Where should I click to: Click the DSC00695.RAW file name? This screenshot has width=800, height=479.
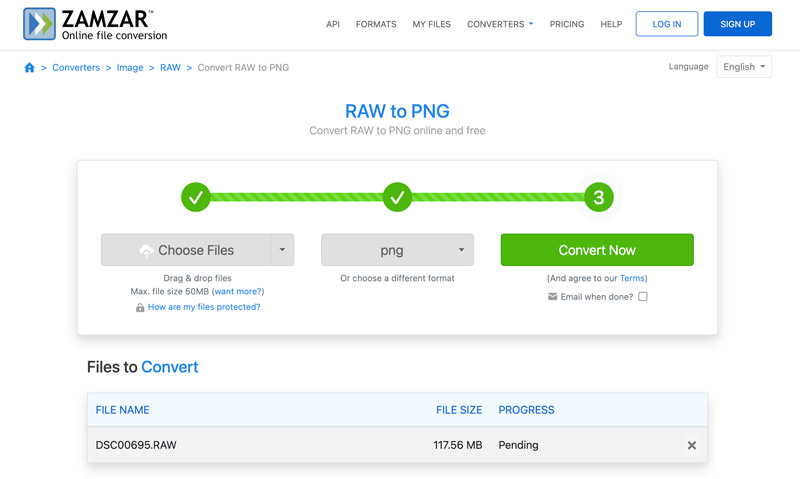click(x=136, y=445)
